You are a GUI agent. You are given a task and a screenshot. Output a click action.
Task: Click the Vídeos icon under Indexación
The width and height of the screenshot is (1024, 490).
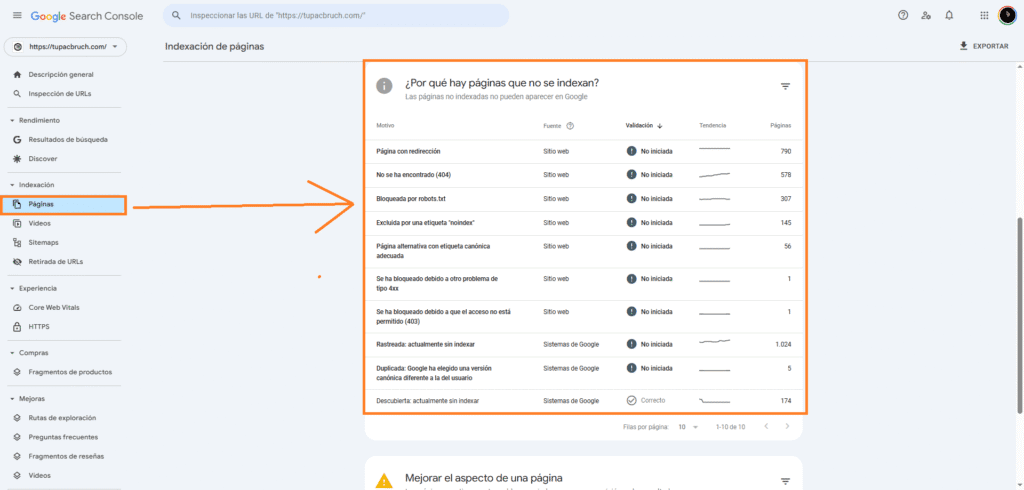coord(17,223)
